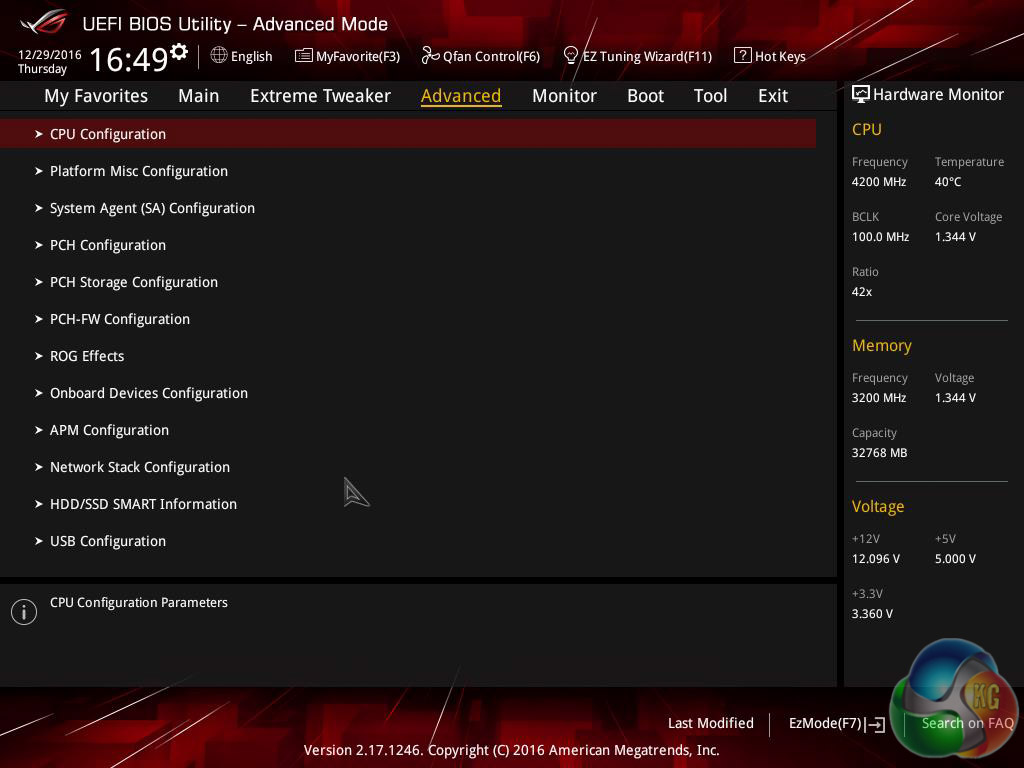
Task: Expand APM Configuration arrow
Action: pyautogui.click(x=39, y=430)
